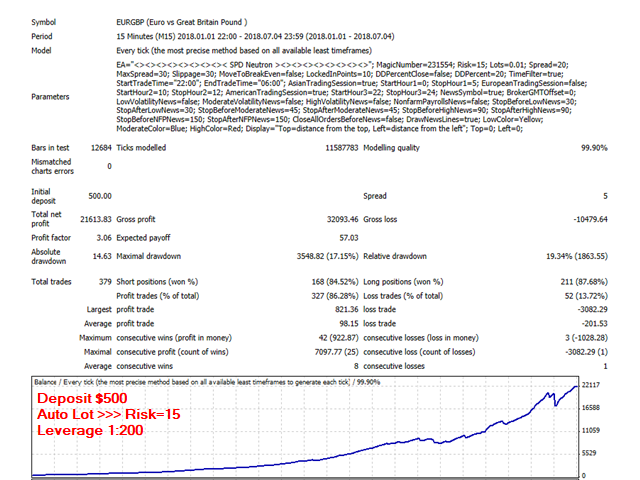Click the chart axis label 11059
640x480 pixels.
(x=591, y=430)
